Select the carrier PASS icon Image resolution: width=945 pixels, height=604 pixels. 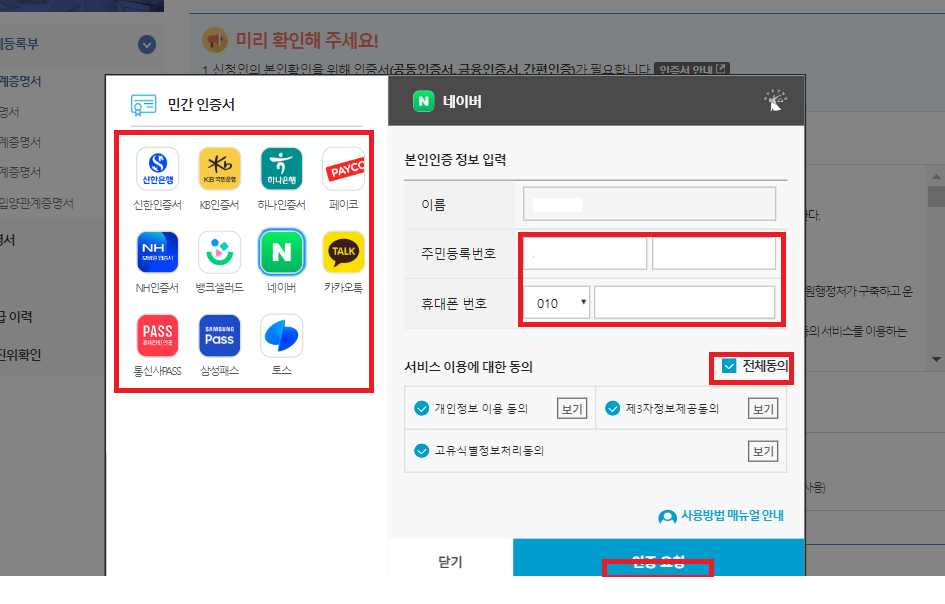tap(157, 336)
